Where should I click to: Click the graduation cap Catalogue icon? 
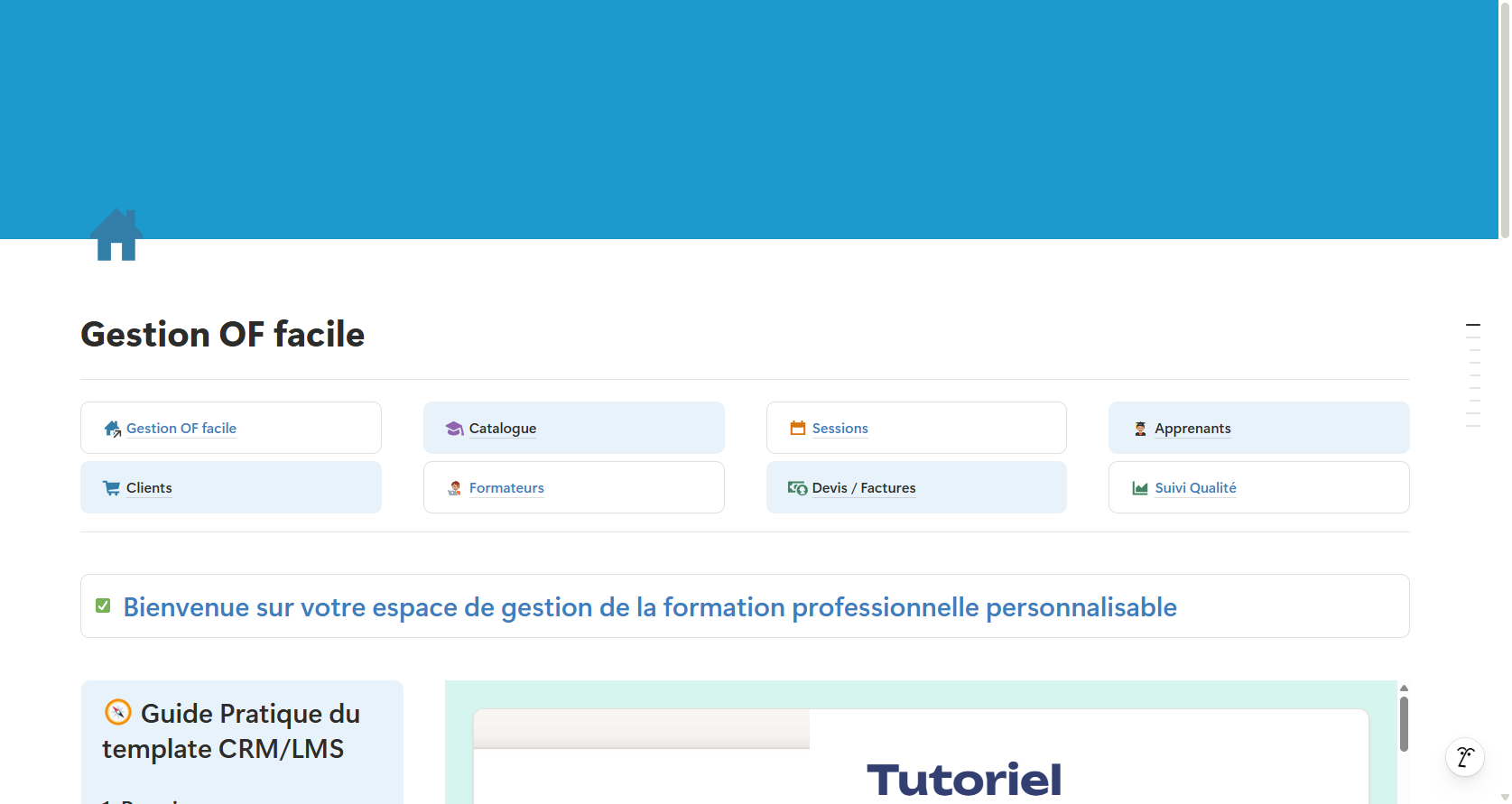tap(454, 429)
